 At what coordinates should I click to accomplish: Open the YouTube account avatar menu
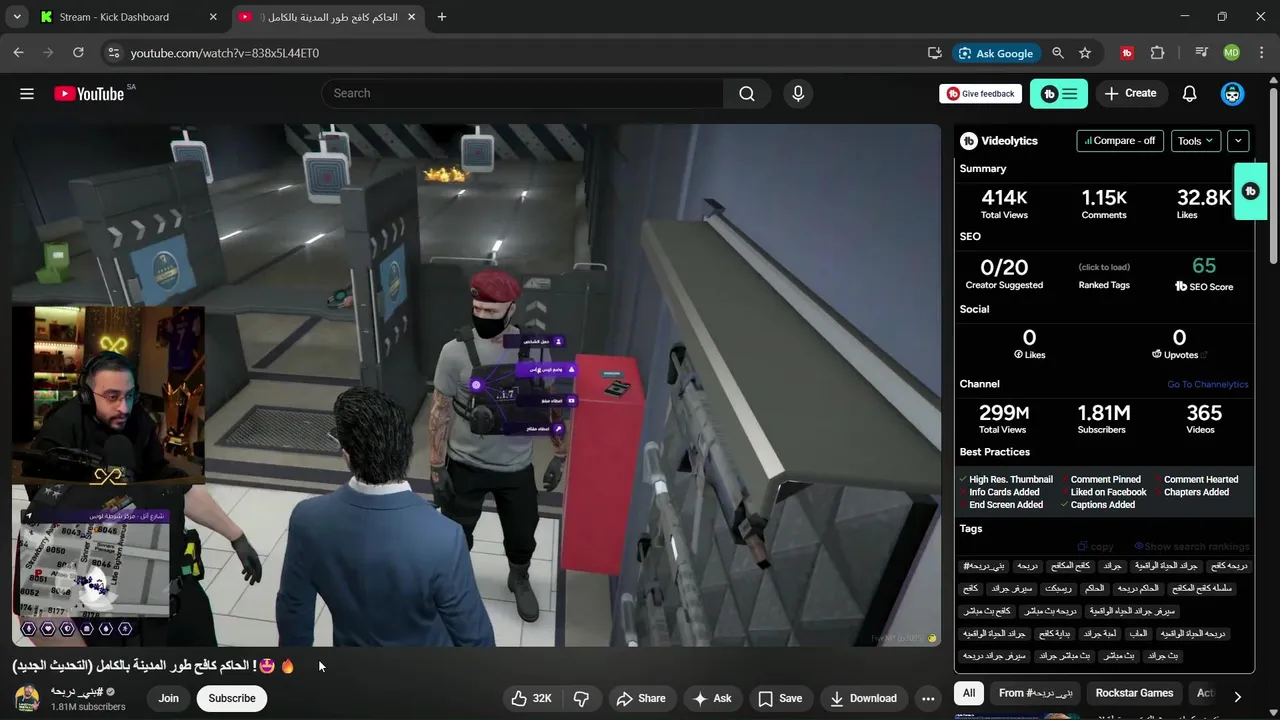[1233, 93]
